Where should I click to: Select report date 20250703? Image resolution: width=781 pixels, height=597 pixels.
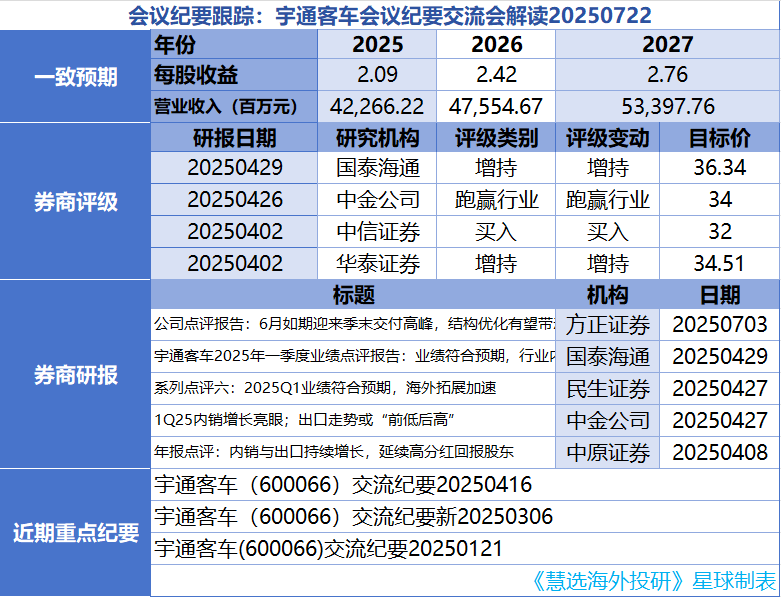click(720, 325)
